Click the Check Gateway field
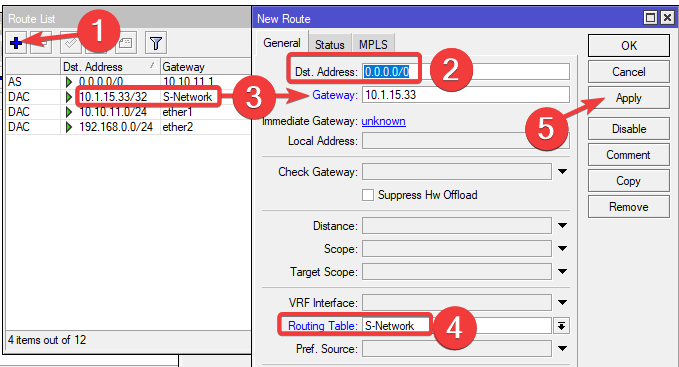Screen dimensions: 679x367 coord(457,171)
